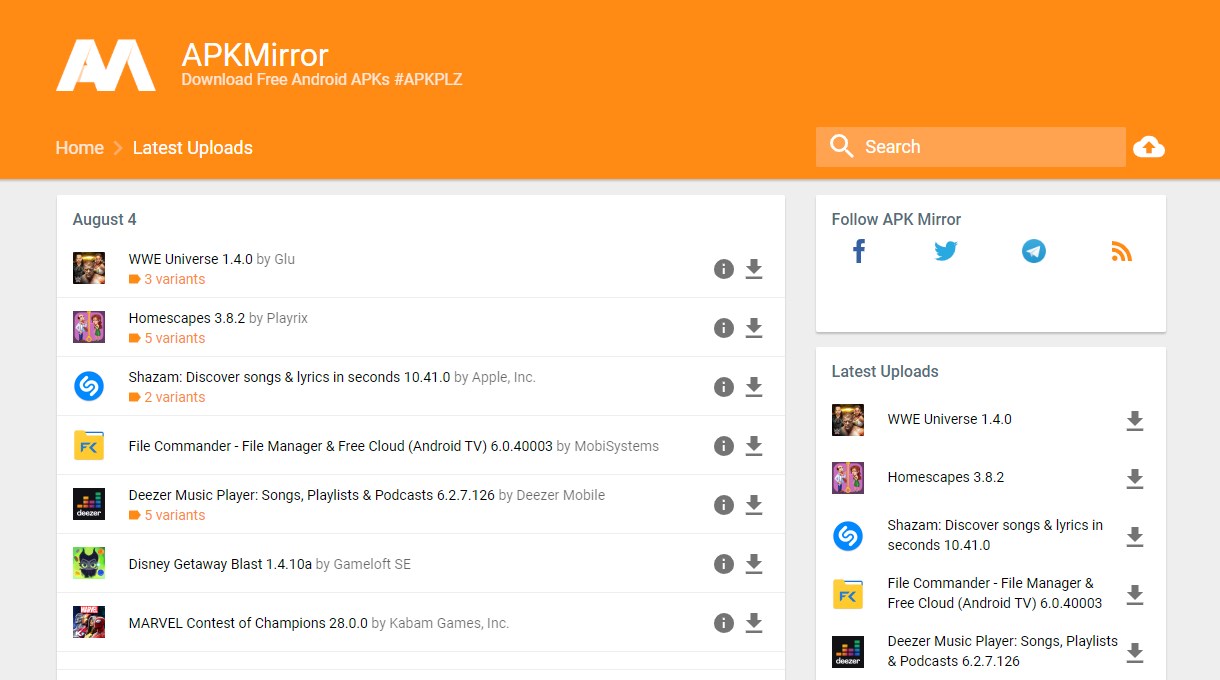Download File Commander in Latest Uploads sidebar
The width and height of the screenshot is (1220, 680).
pyautogui.click(x=1134, y=594)
